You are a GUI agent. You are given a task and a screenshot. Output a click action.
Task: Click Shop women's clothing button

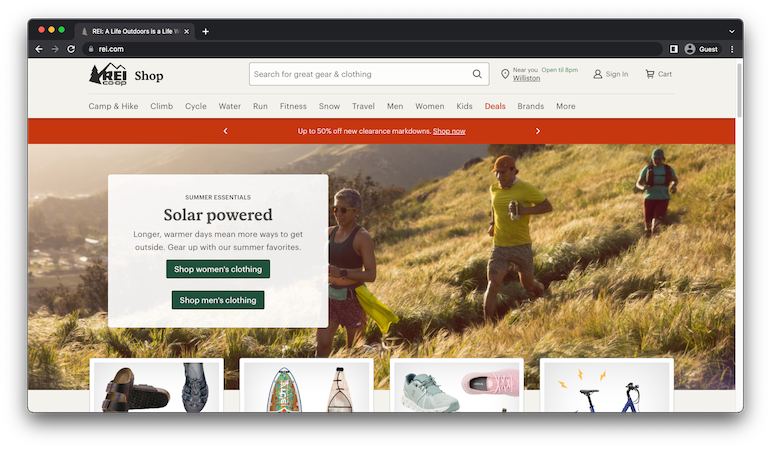[218, 269]
